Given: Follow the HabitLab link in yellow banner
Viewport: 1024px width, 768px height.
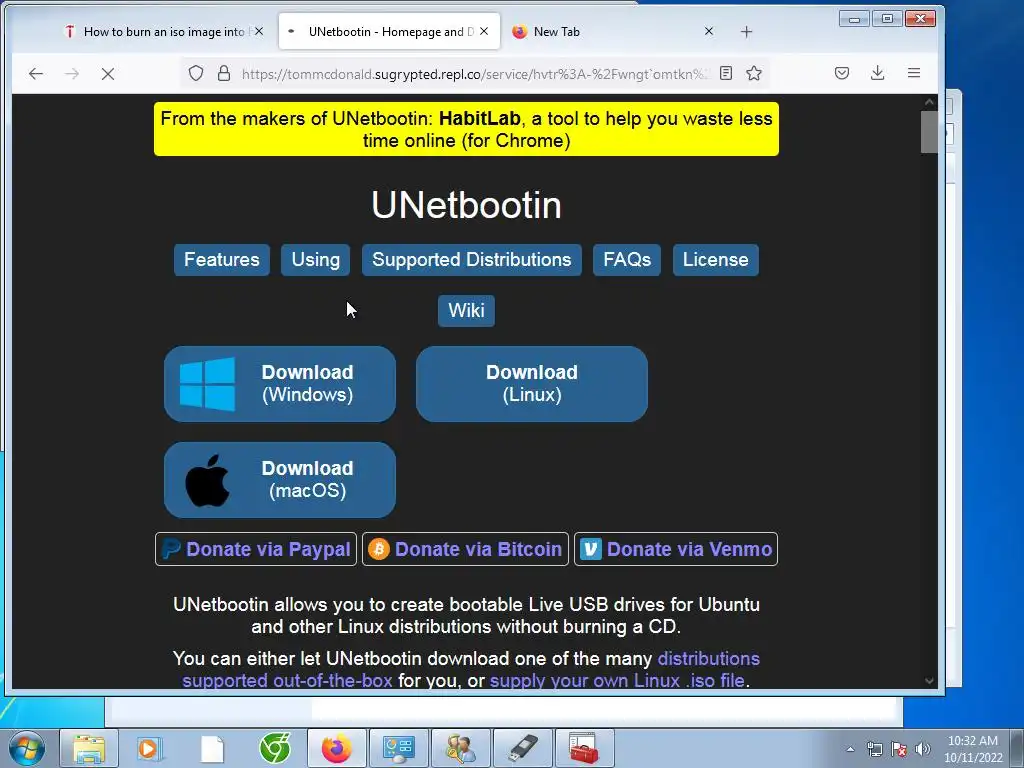Looking at the screenshot, I should click(479, 118).
